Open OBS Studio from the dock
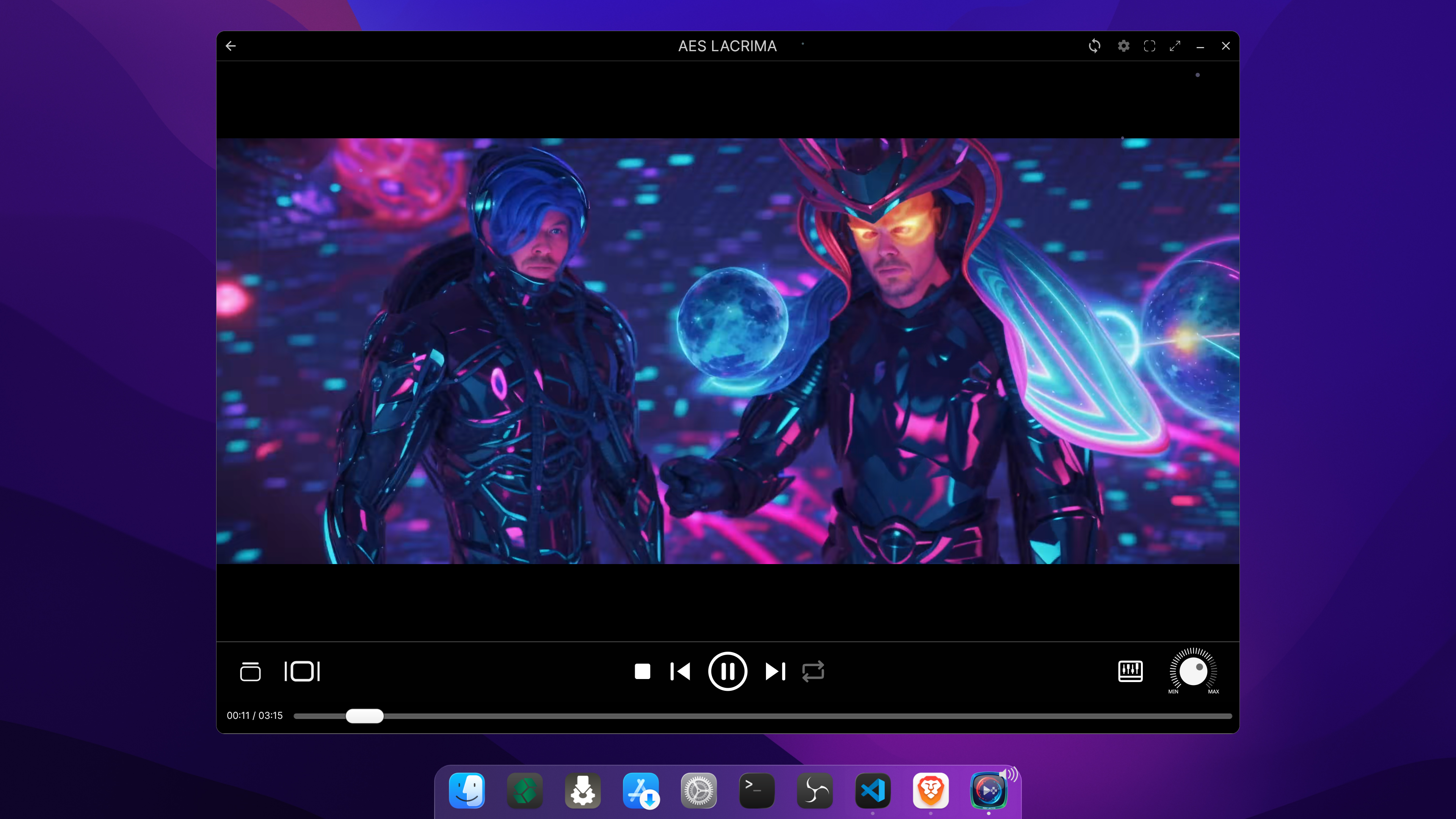Image resolution: width=1456 pixels, height=819 pixels. coord(814,790)
